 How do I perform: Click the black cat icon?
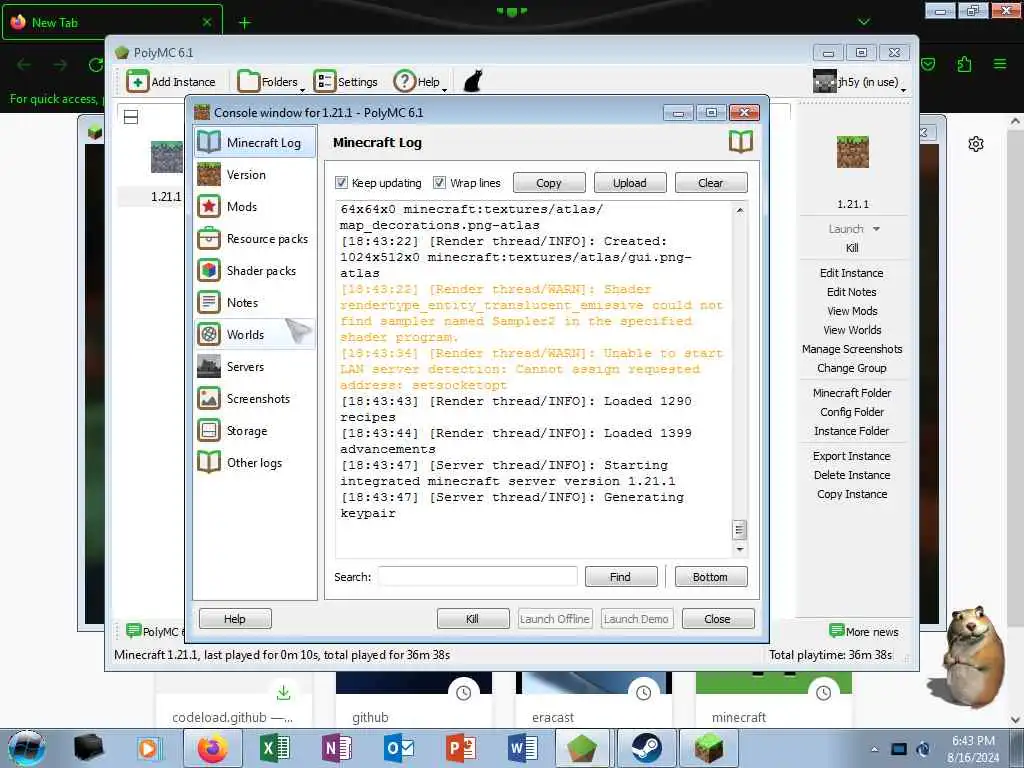(x=473, y=82)
